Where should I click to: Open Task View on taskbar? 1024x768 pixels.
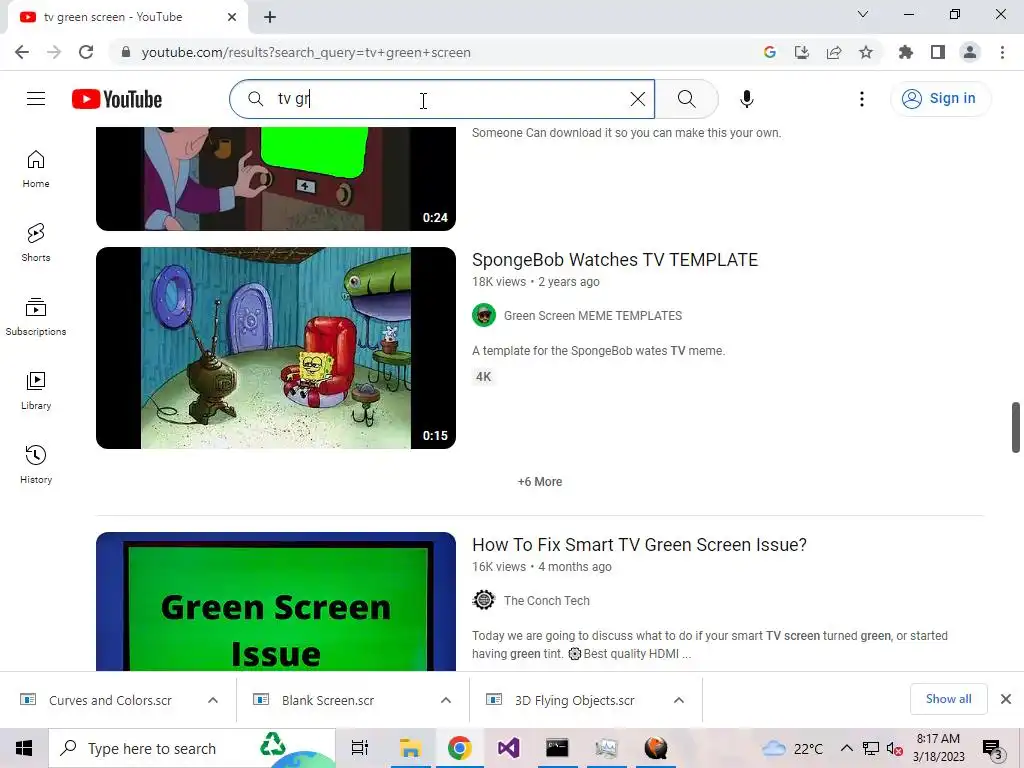point(360,748)
